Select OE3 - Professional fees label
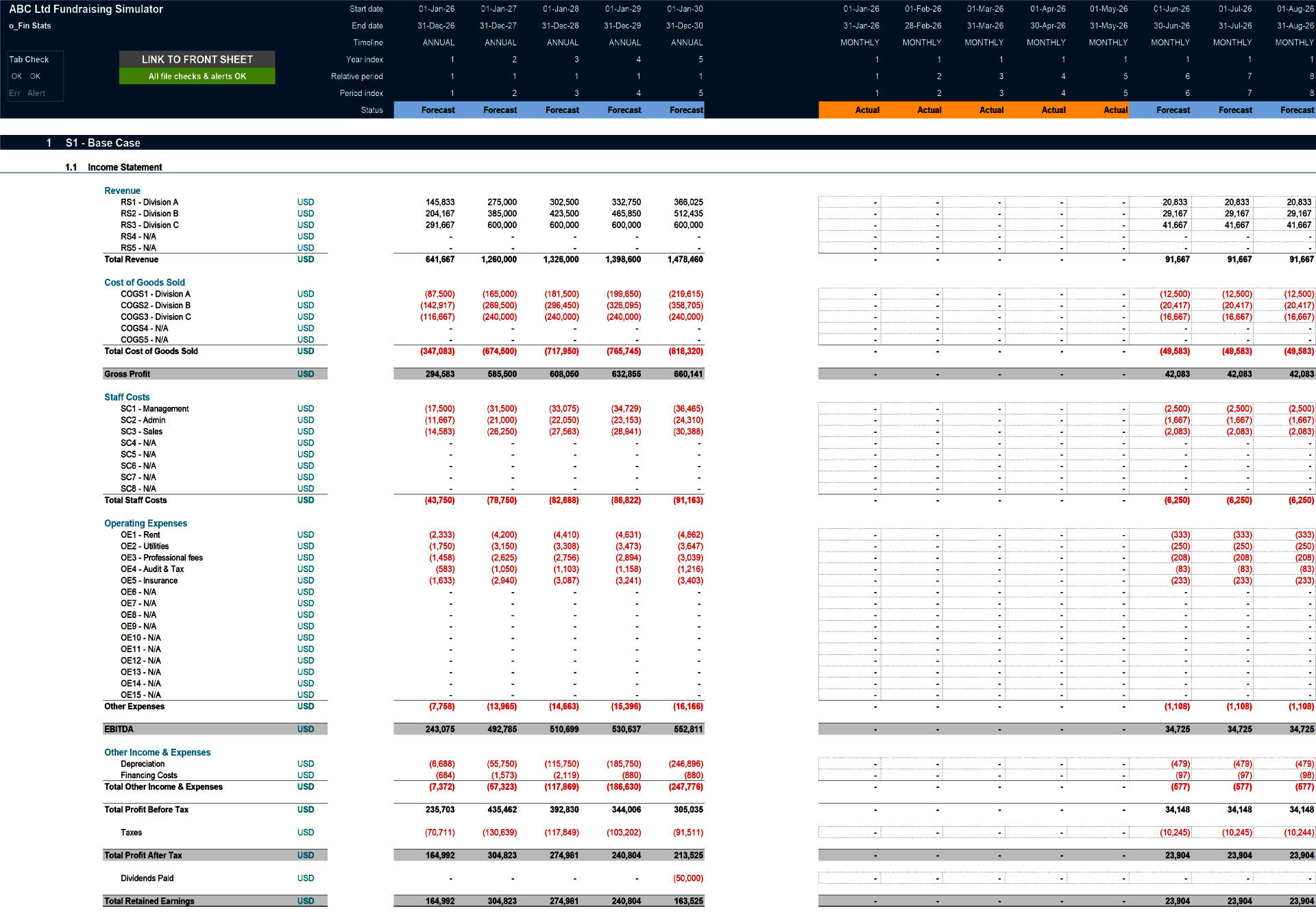 coord(162,558)
